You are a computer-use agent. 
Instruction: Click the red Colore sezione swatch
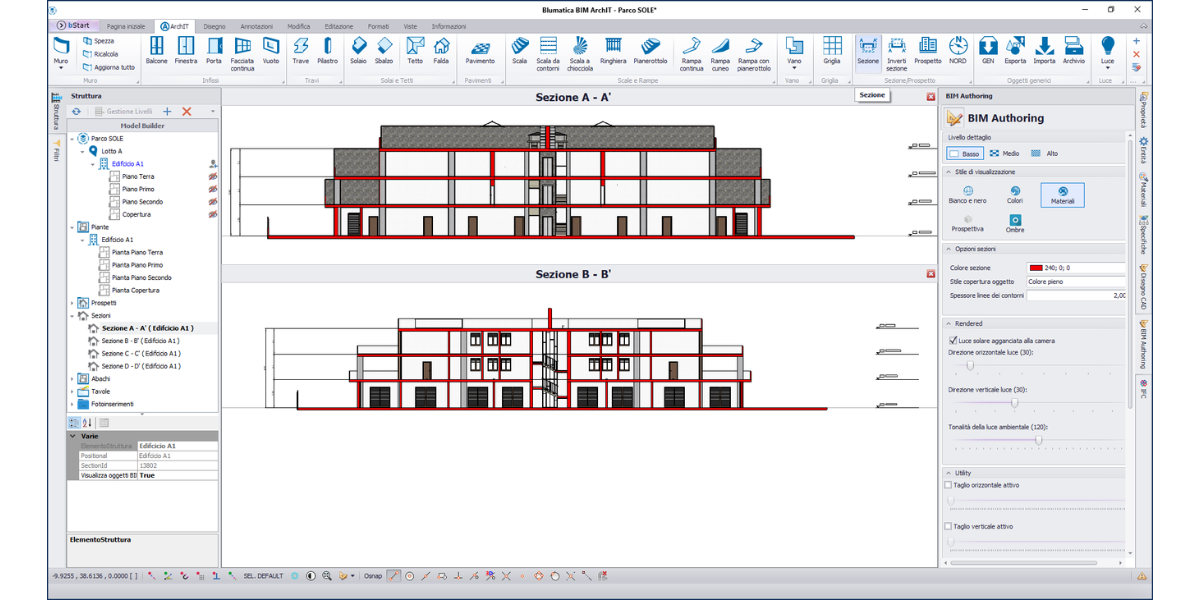coord(1035,268)
